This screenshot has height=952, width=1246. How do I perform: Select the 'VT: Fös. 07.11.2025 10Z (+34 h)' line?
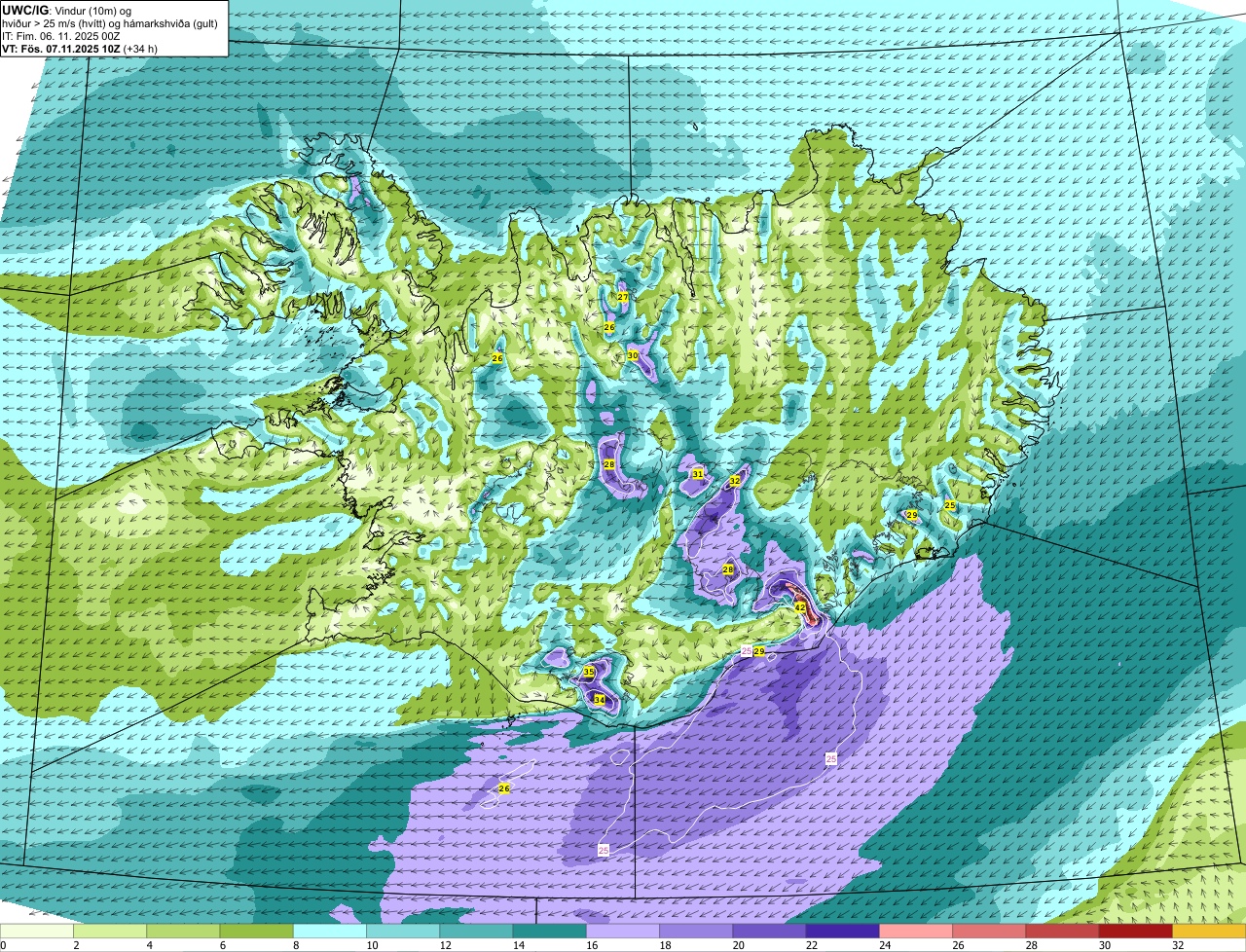[x=80, y=49]
